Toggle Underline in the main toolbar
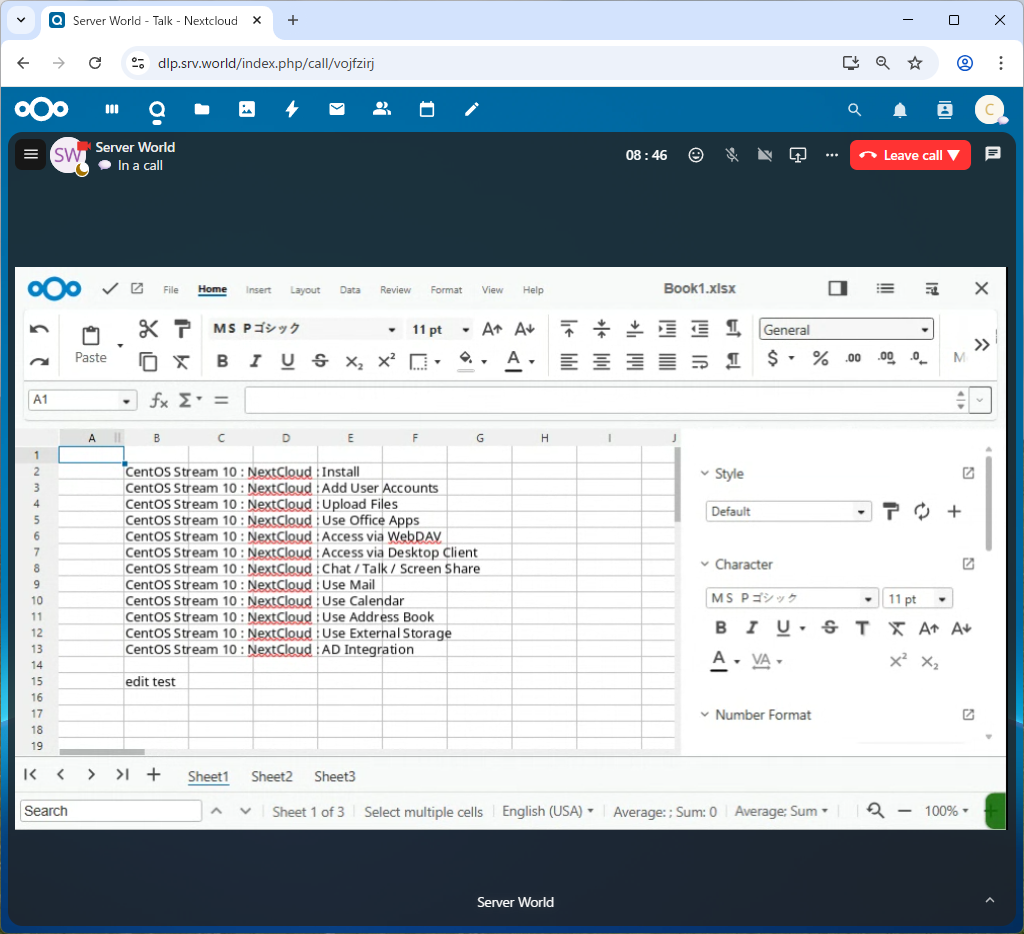The image size is (1024, 934). (x=287, y=361)
